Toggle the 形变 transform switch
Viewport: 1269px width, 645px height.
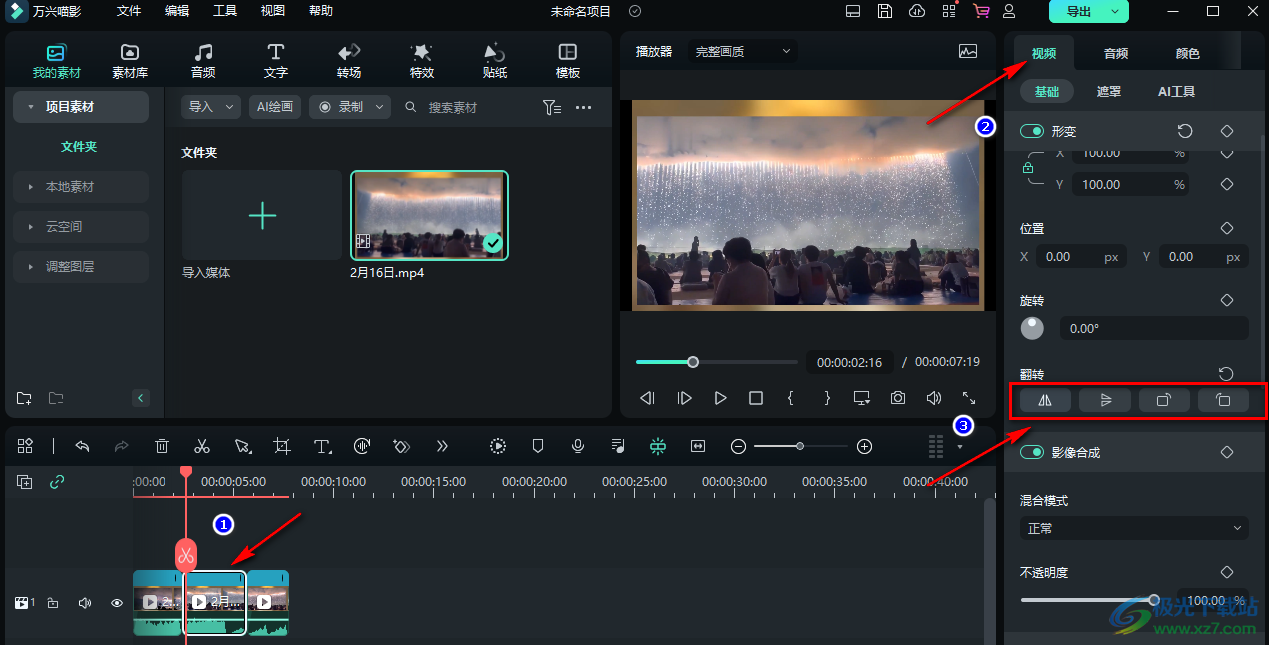click(1032, 131)
